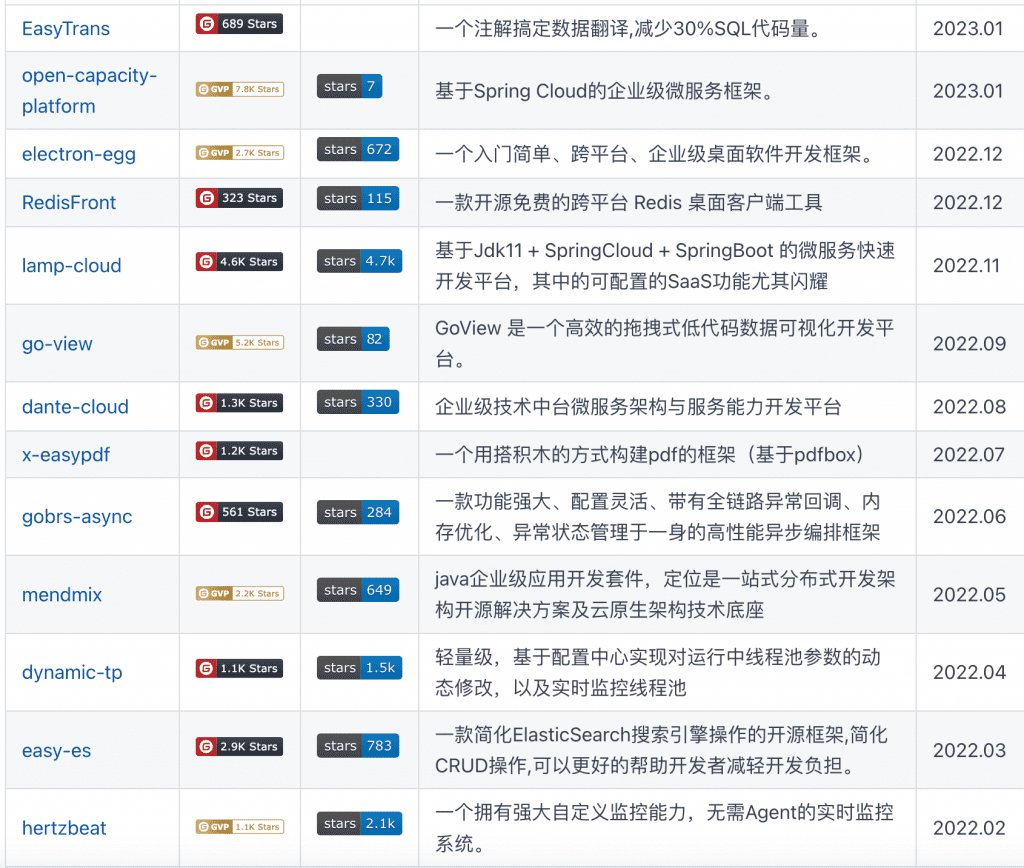Click the GitHub stars 330 badge
Image resolution: width=1024 pixels, height=868 pixels.
358,402
